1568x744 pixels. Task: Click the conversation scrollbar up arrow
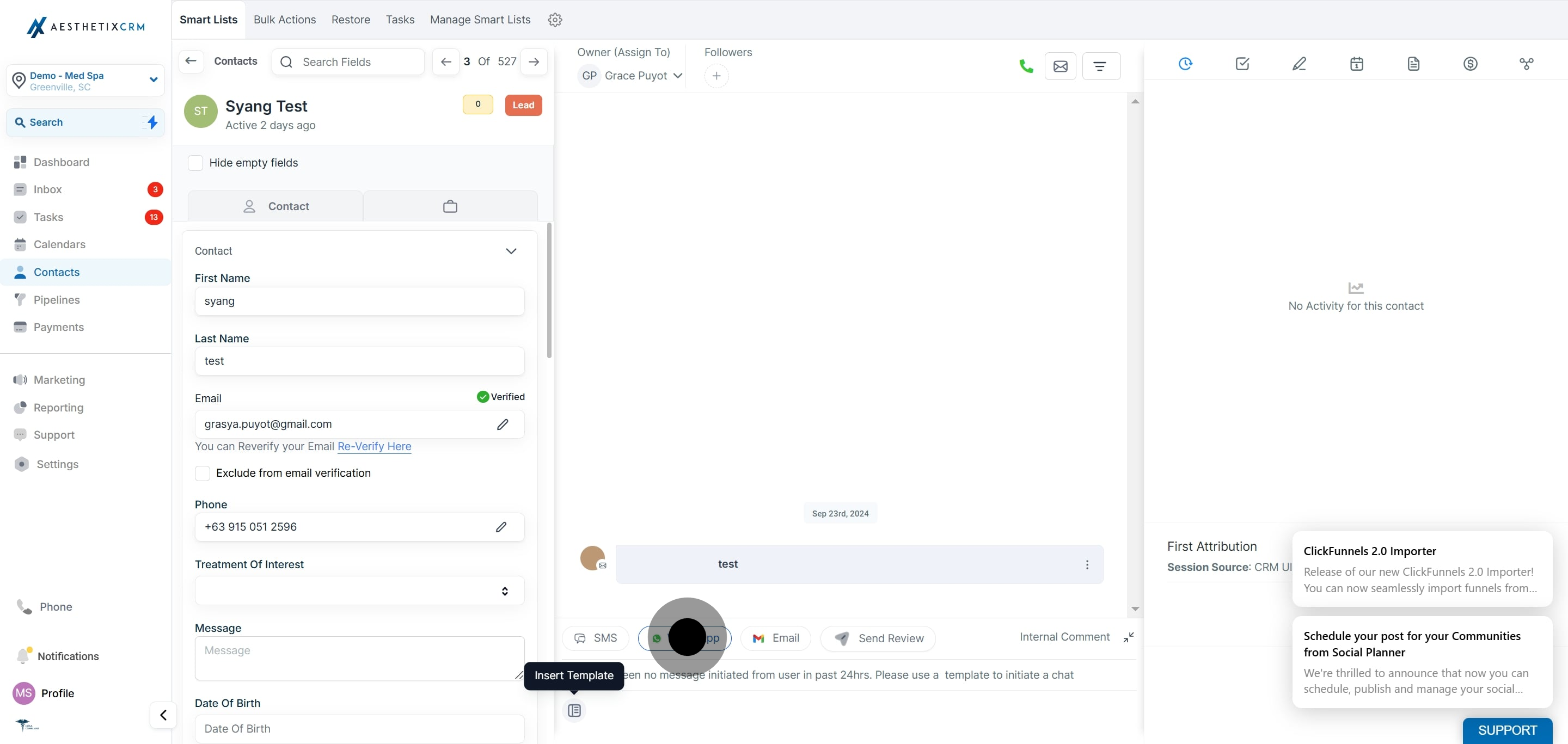coord(1135,102)
